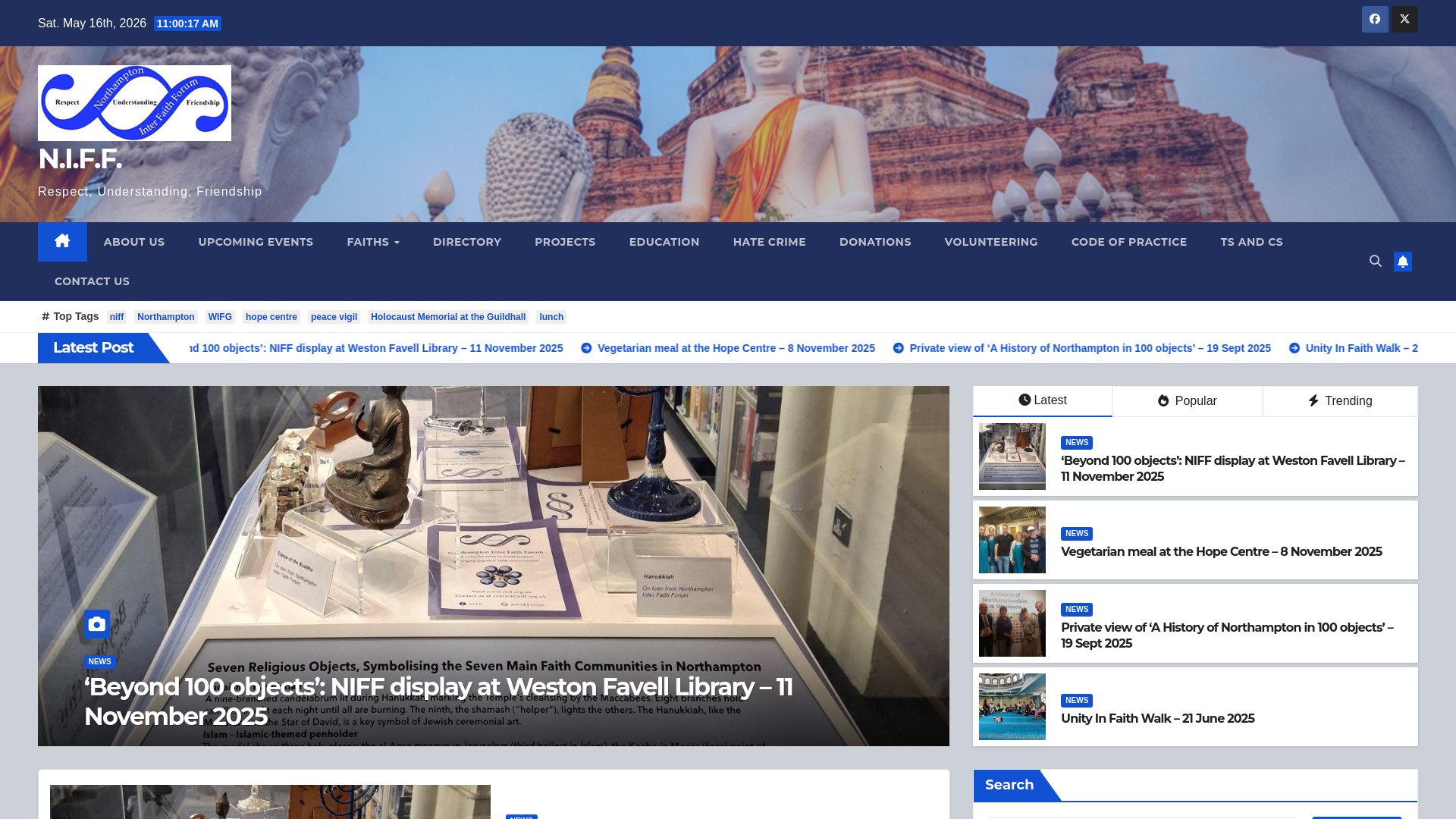Click the notification bell icon

click(1403, 262)
